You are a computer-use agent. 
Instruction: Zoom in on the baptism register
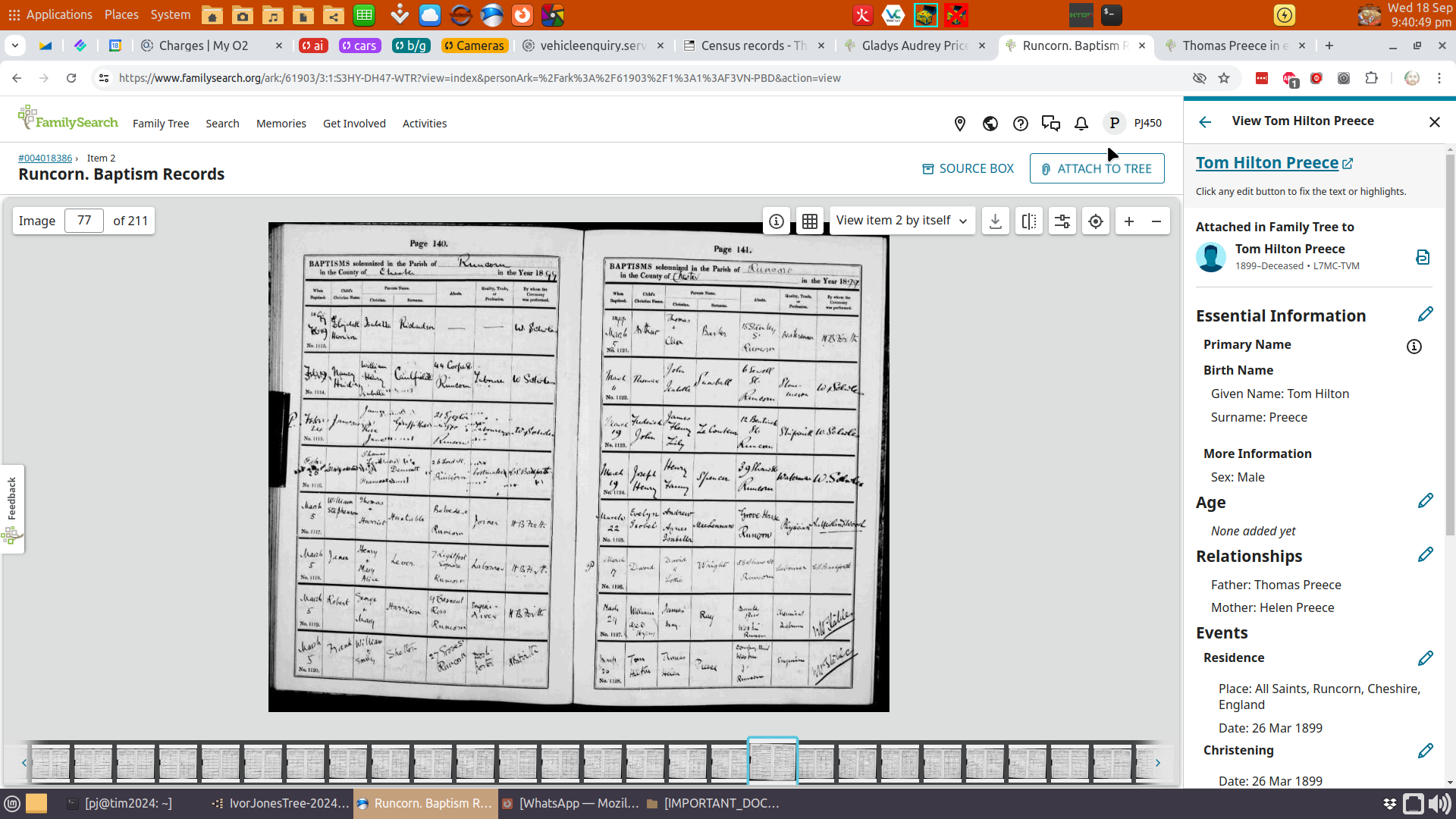pos(1129,221)
